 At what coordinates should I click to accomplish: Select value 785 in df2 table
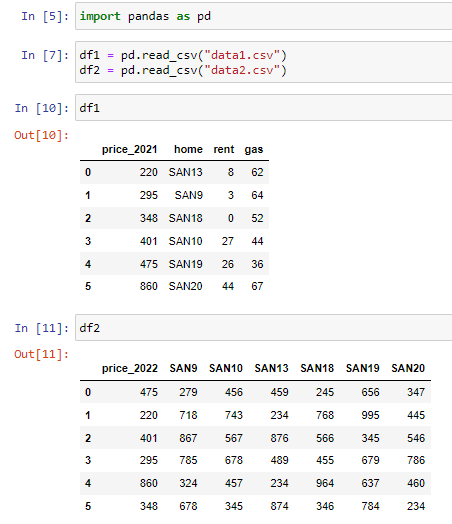point(188,460)
